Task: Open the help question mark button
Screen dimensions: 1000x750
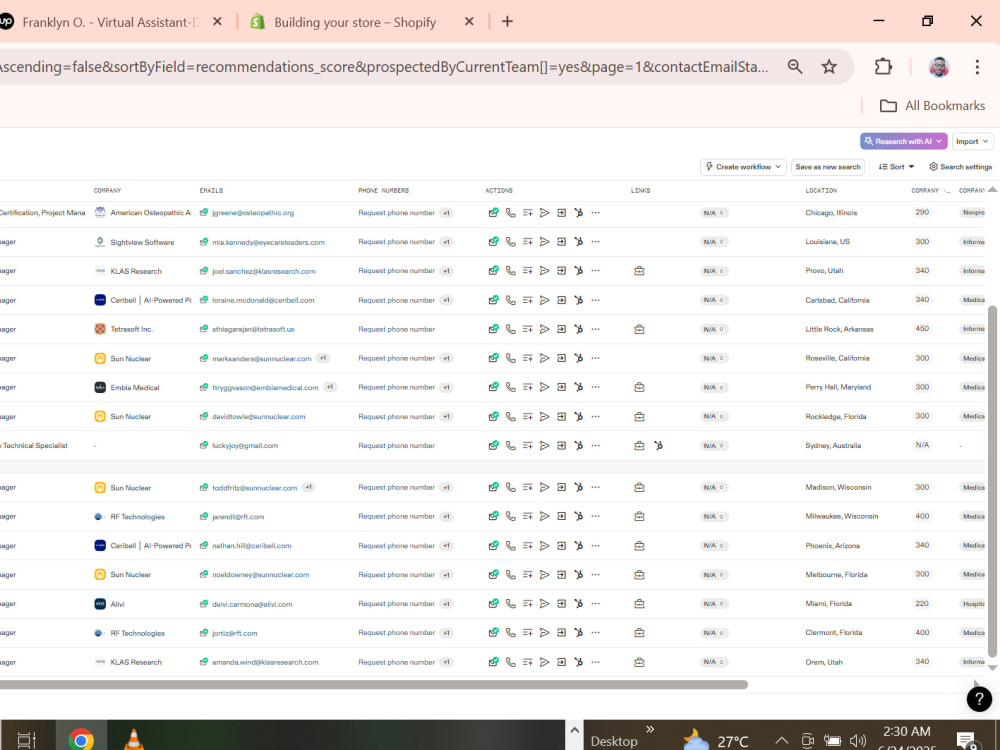Action: tap(979, 699)
